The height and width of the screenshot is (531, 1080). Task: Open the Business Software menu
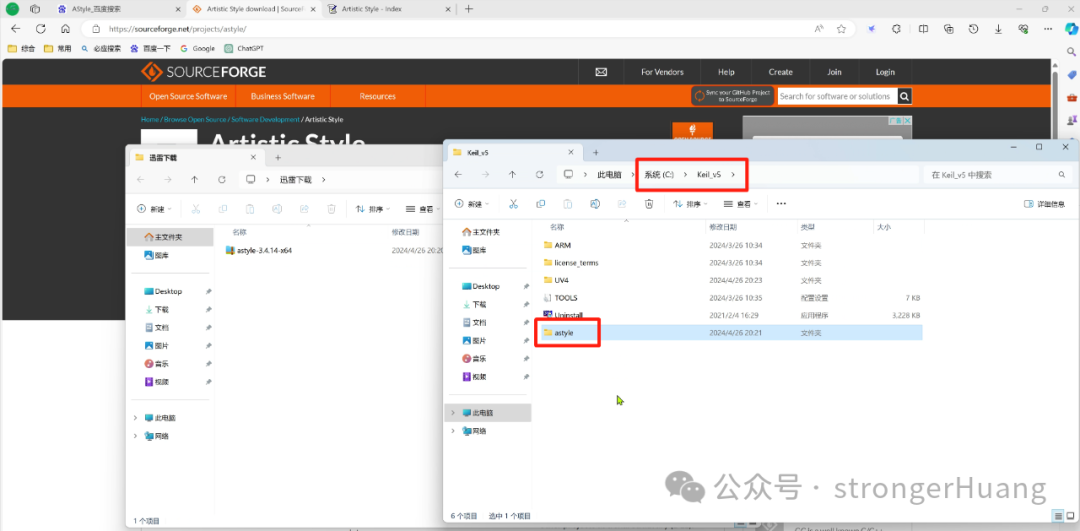click(282, 96)
